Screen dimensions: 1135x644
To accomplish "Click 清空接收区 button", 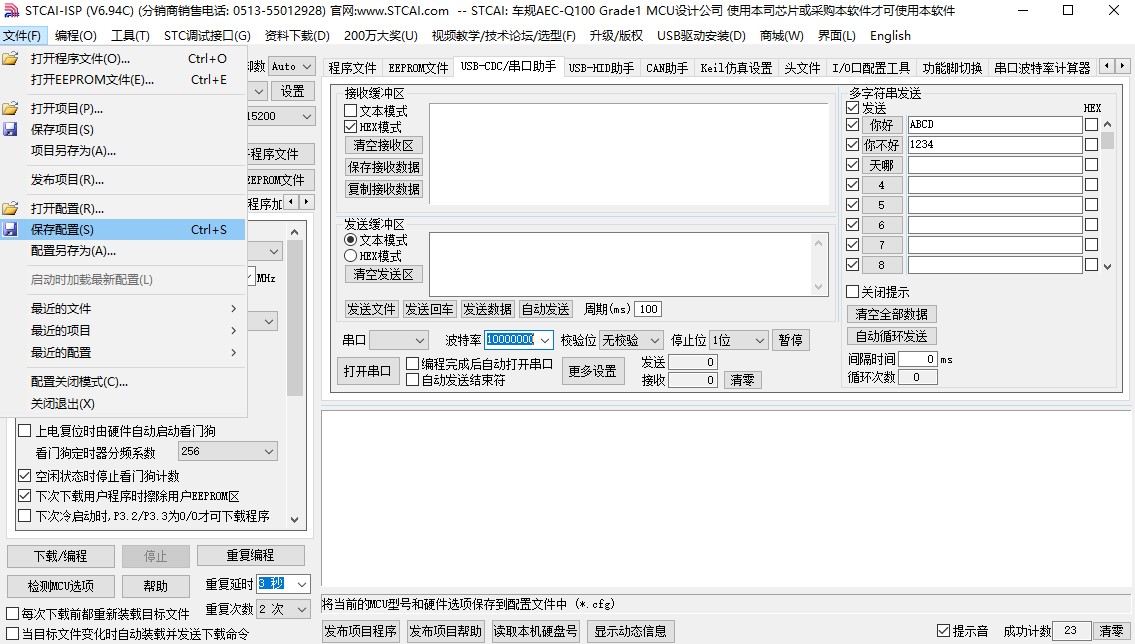I will tap(384, 145).
